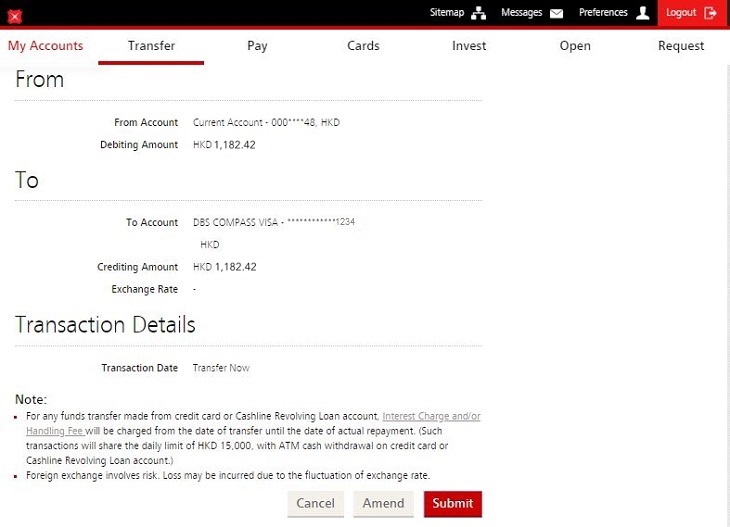Open the Preferences text link
The height and width of the screenshot is (527, 730).
pos(603,13)
